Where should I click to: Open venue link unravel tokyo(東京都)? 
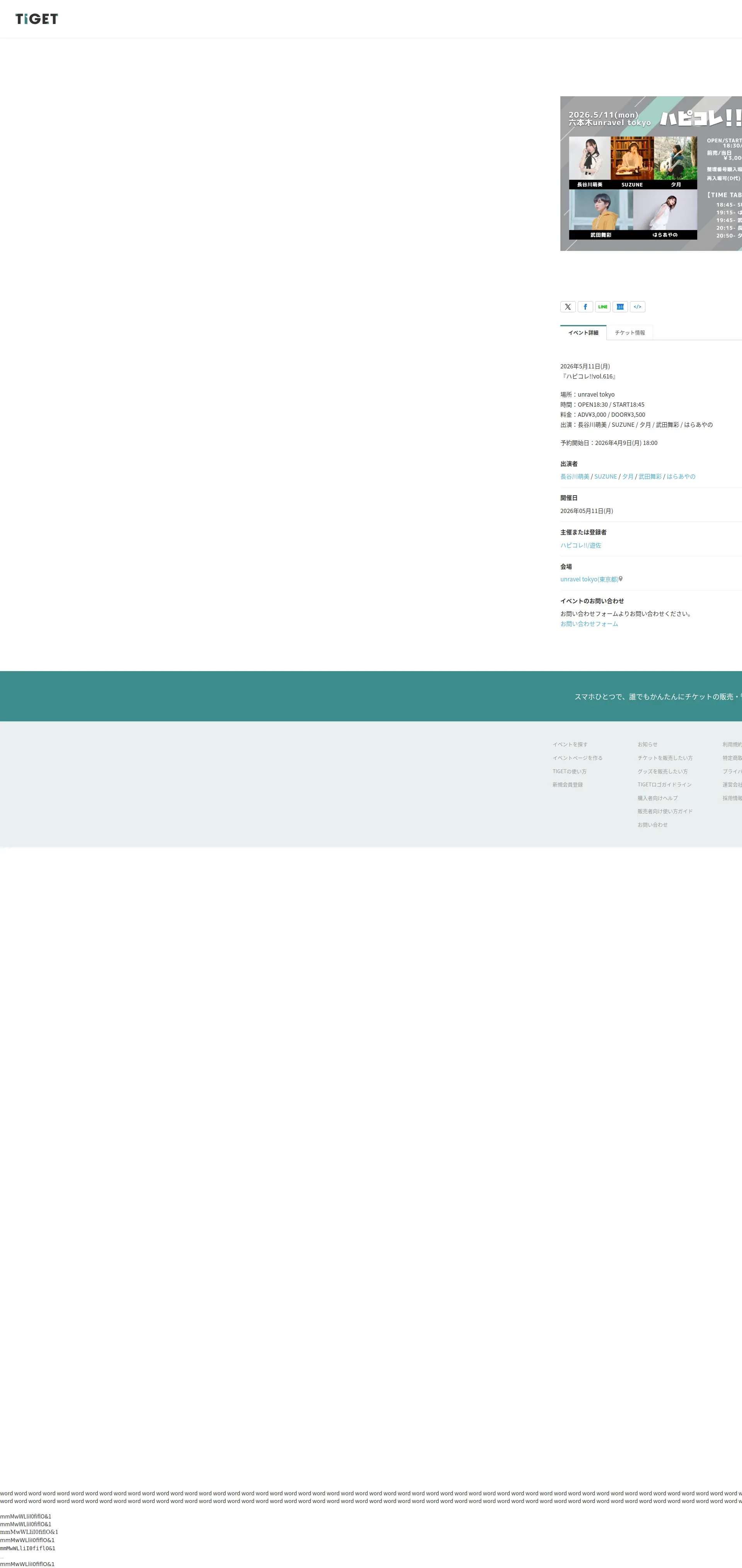(x=589, y=579)
